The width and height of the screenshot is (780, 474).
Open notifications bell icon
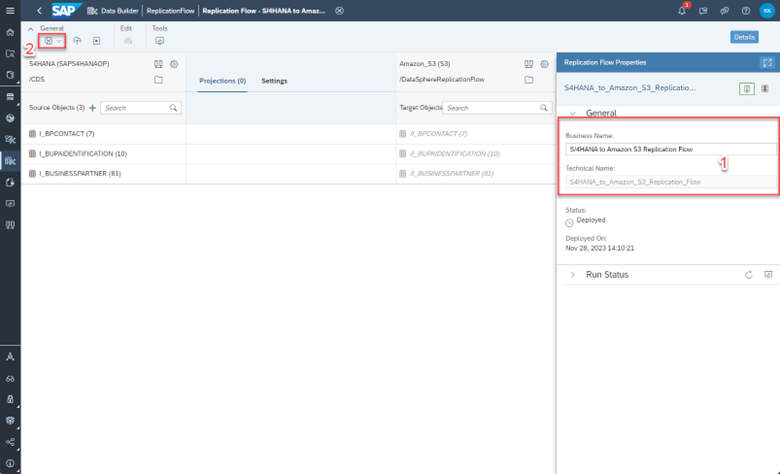click(x=682, y=10)
